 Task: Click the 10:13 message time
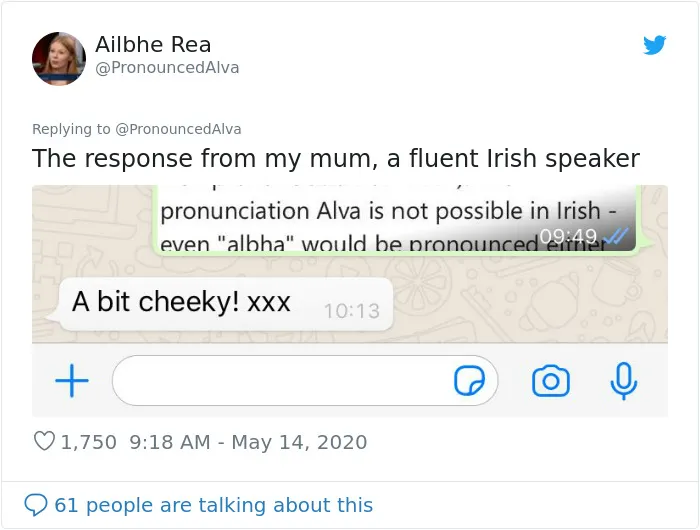352,311
